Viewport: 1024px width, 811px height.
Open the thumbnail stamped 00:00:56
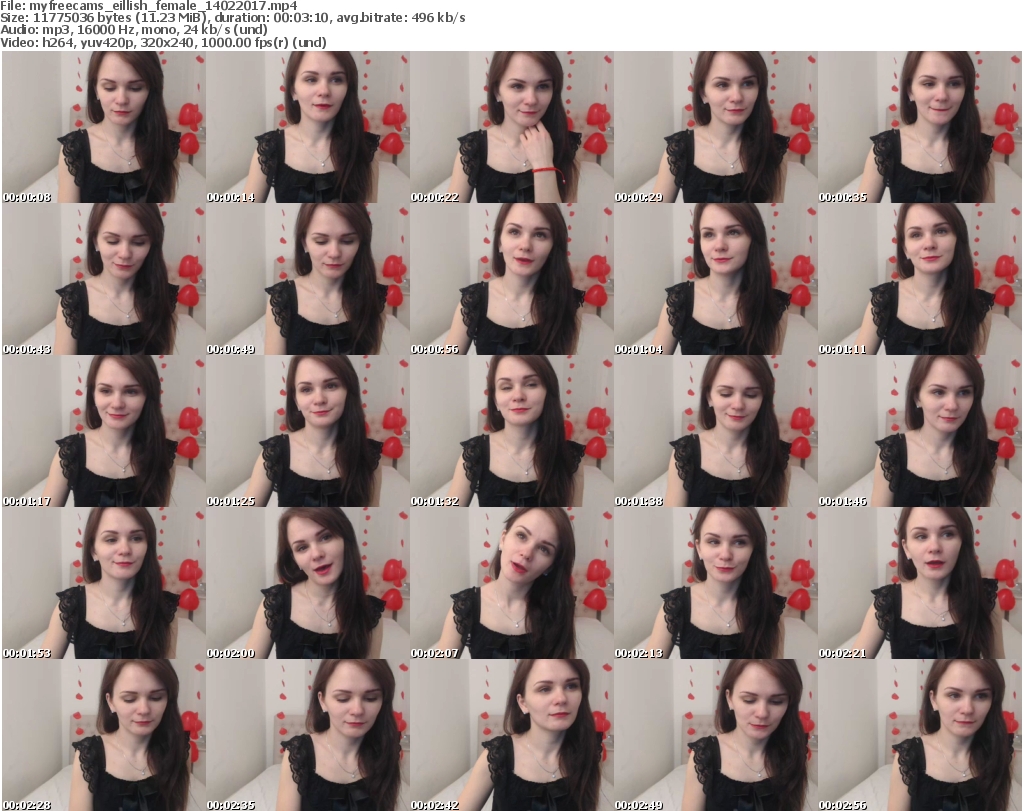point(512,279)
